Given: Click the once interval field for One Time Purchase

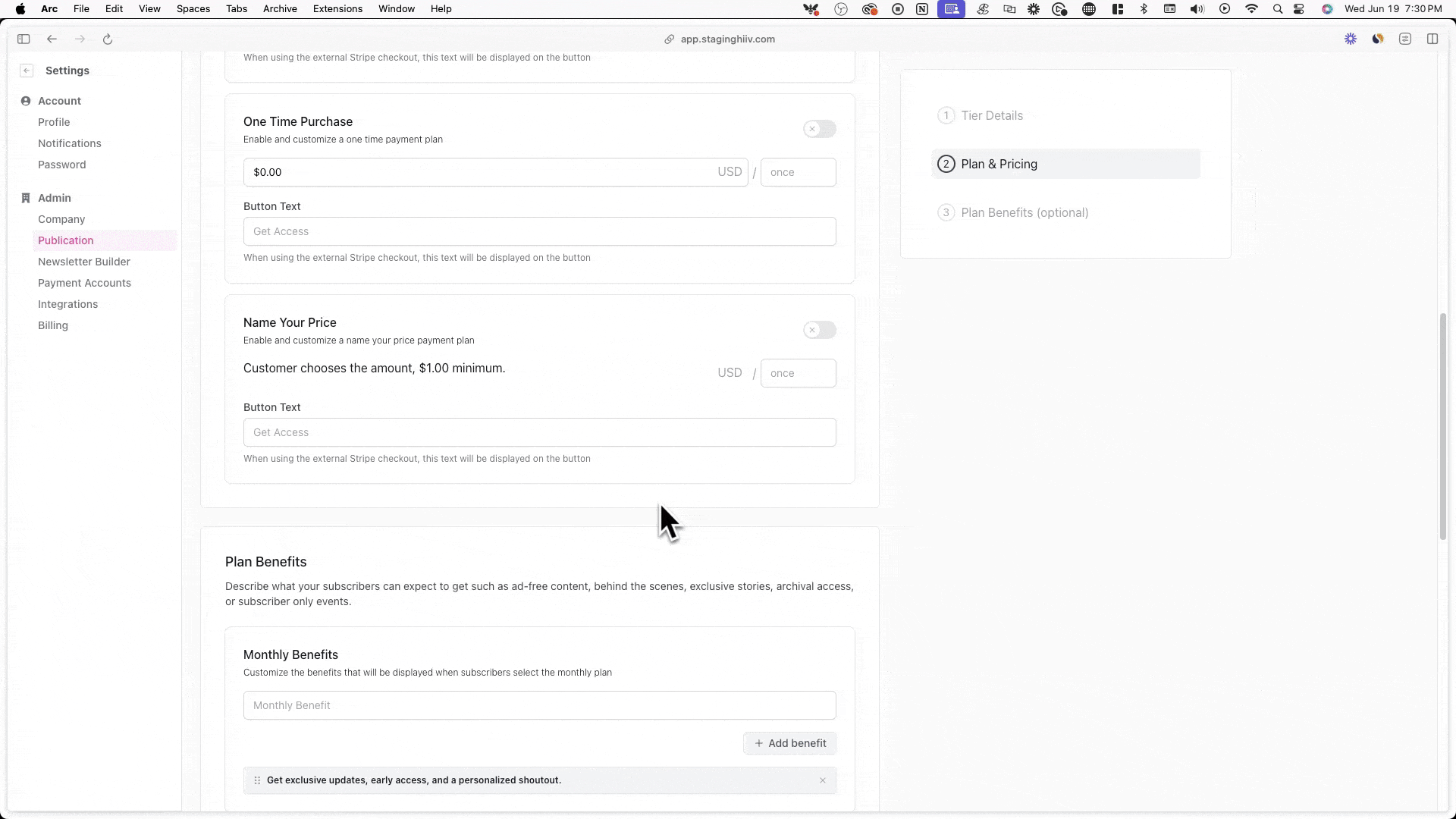Looking at the screenshot, I should (x=798, y=172).
